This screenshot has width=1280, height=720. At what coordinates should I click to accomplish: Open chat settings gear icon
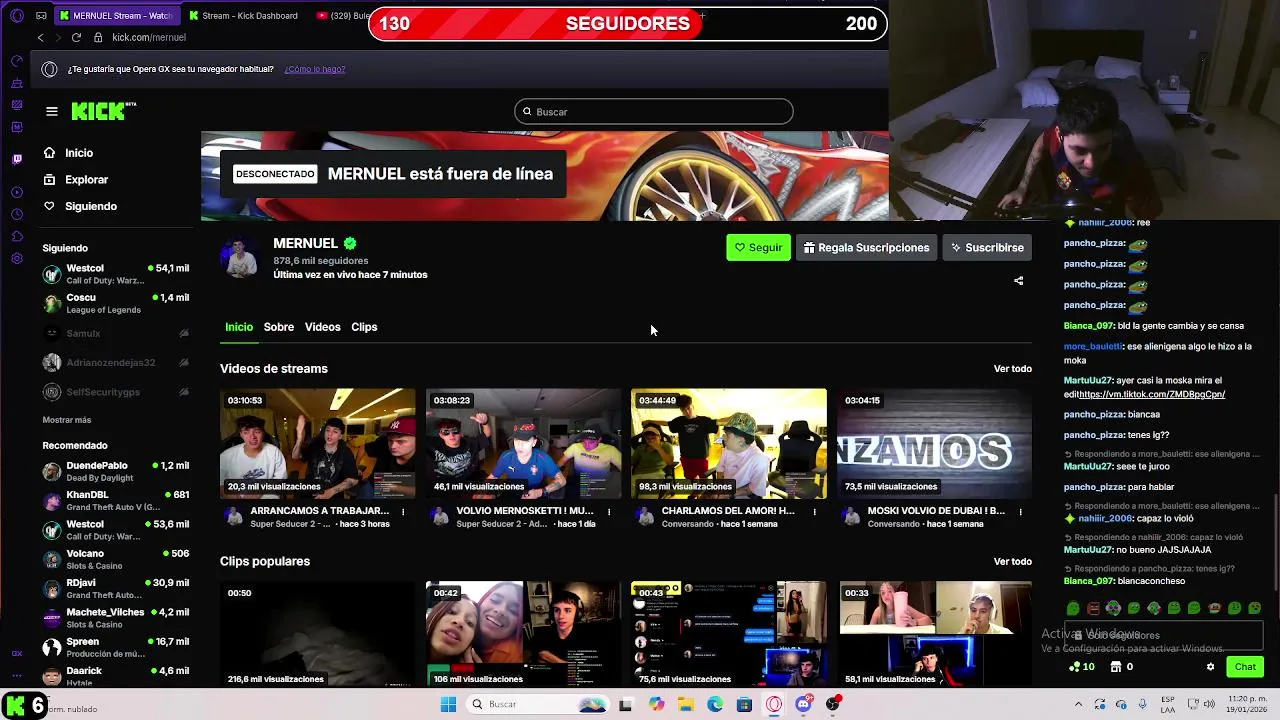[x=1210, y=667]
